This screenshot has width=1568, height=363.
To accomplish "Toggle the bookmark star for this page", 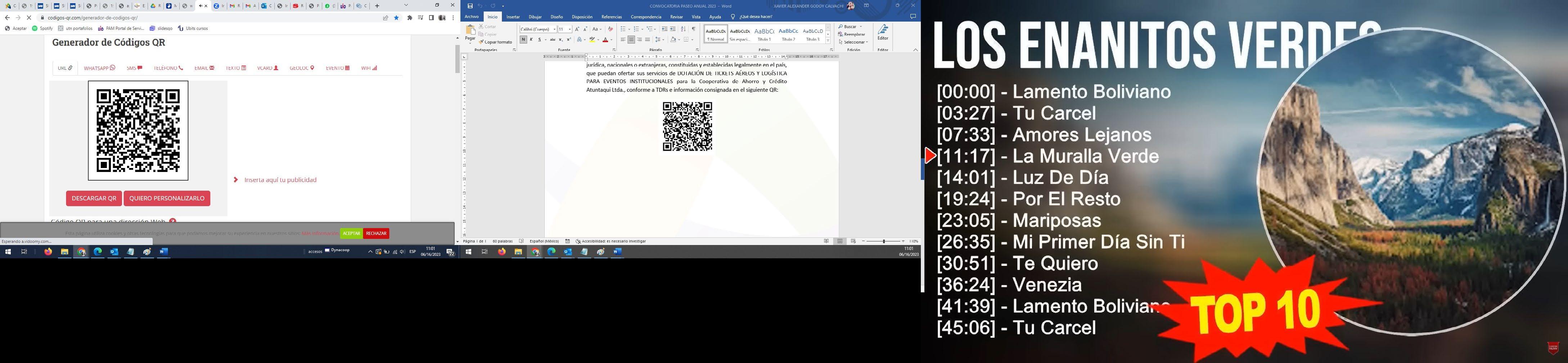I will click(x=396, y=18).
